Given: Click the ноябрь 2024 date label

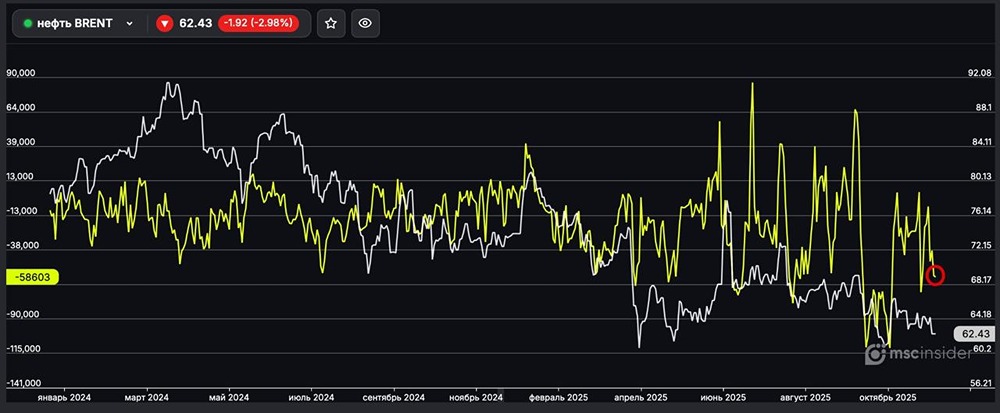Looking at the screenshot, I should coord(476,397).
